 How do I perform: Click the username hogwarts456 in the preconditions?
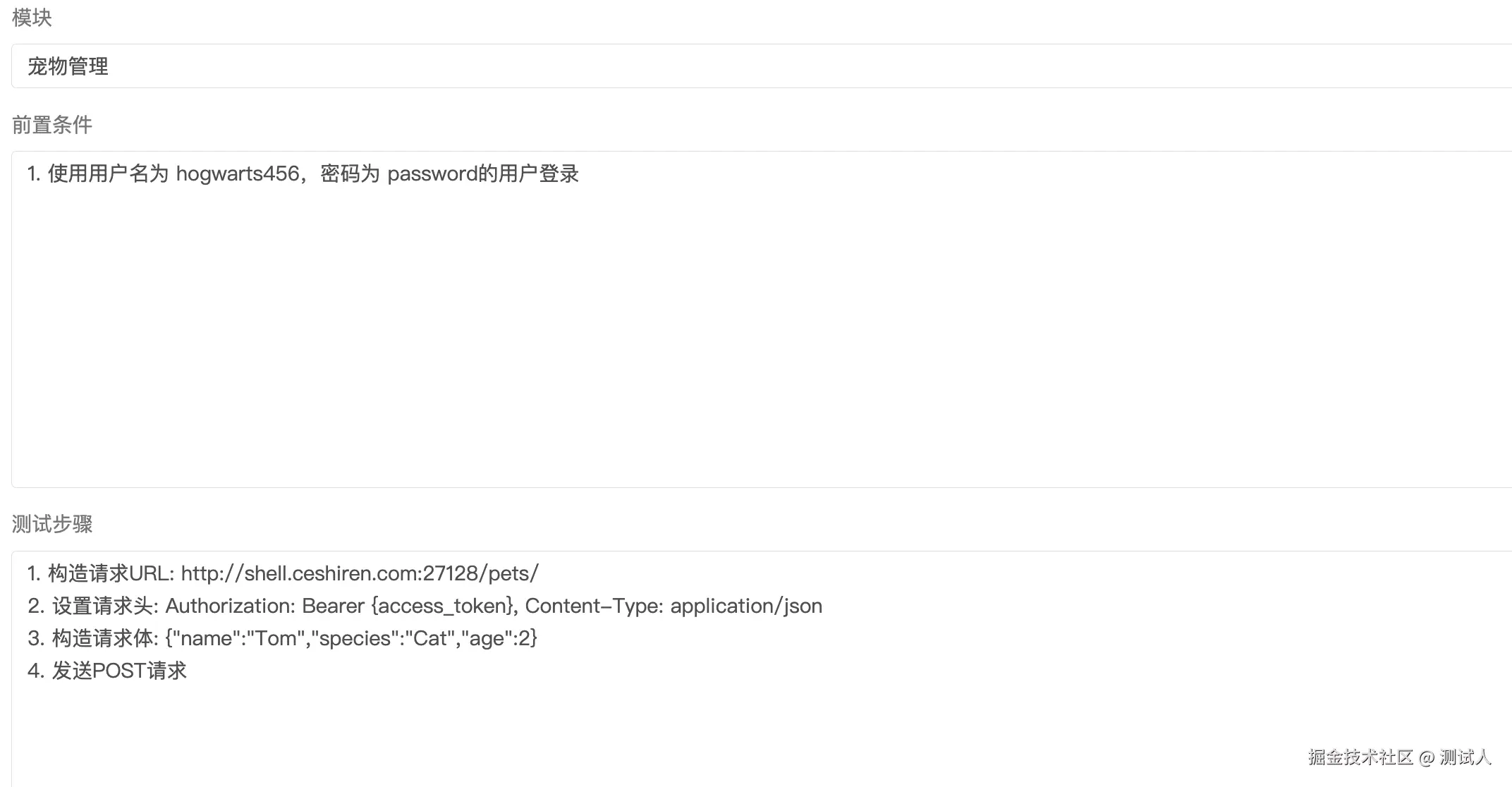point(238,173)
